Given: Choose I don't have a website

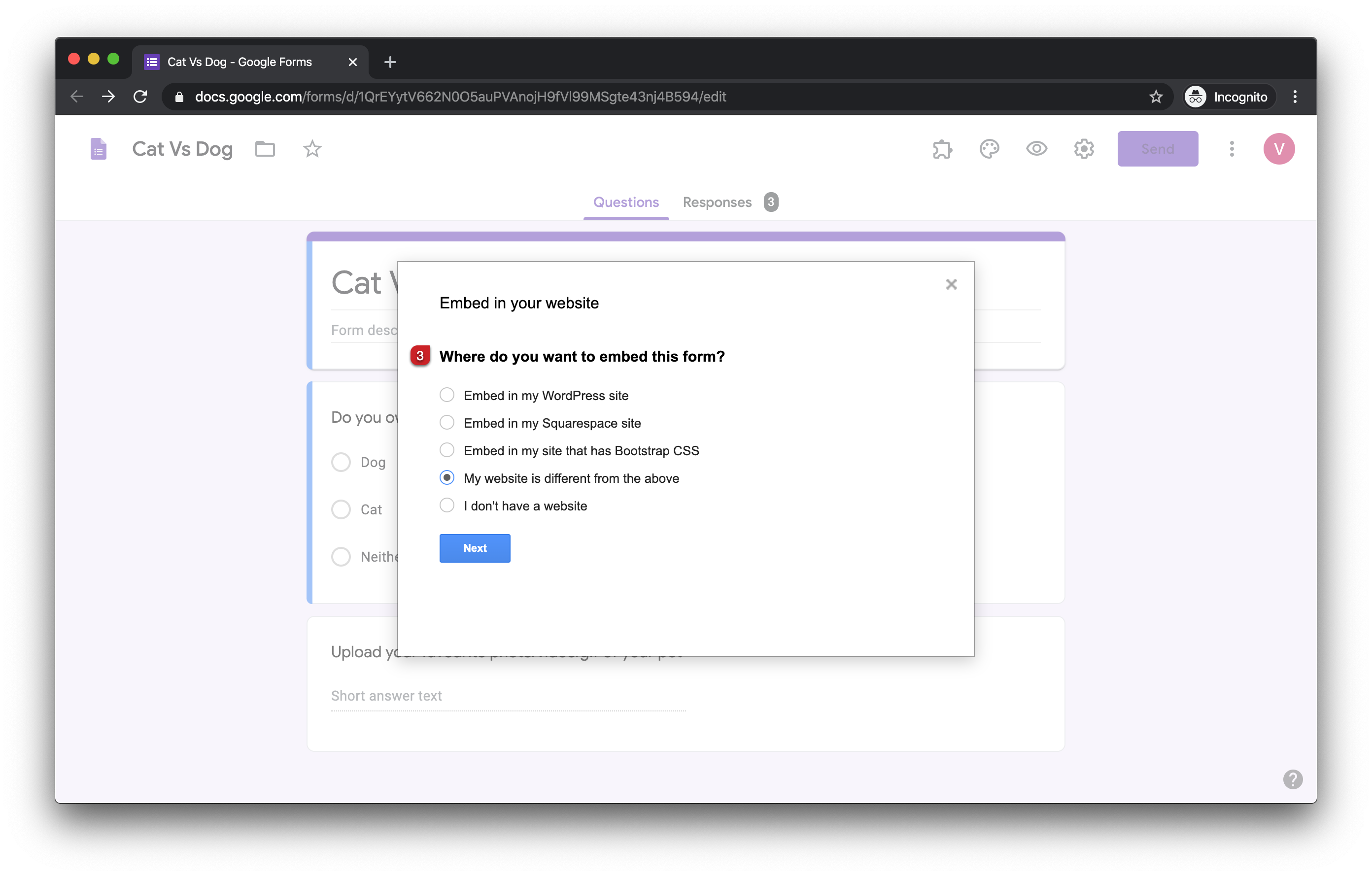Looking at the screenshot, I should click(447, 505).
